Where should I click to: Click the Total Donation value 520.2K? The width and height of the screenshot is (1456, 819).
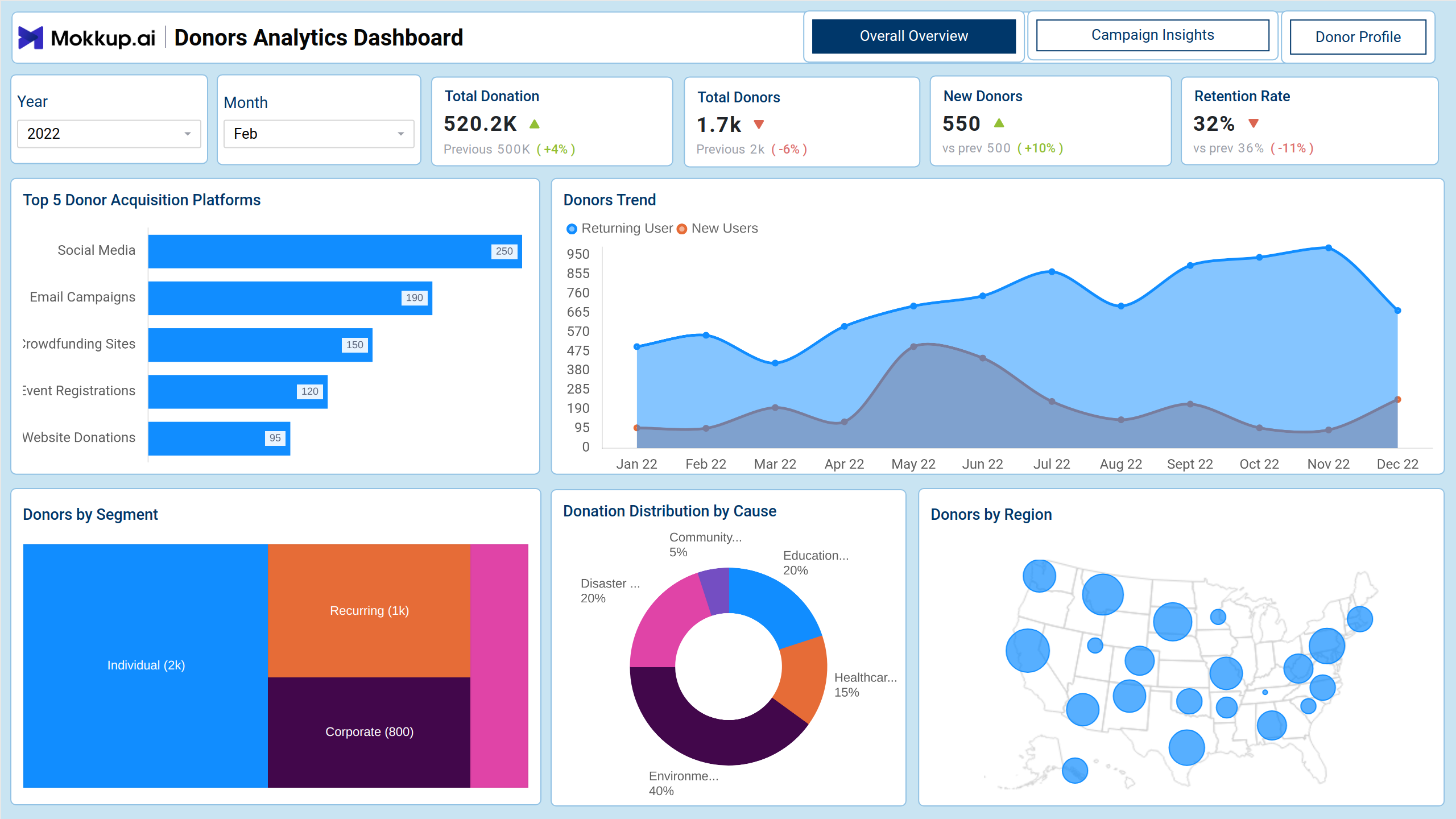480,123
